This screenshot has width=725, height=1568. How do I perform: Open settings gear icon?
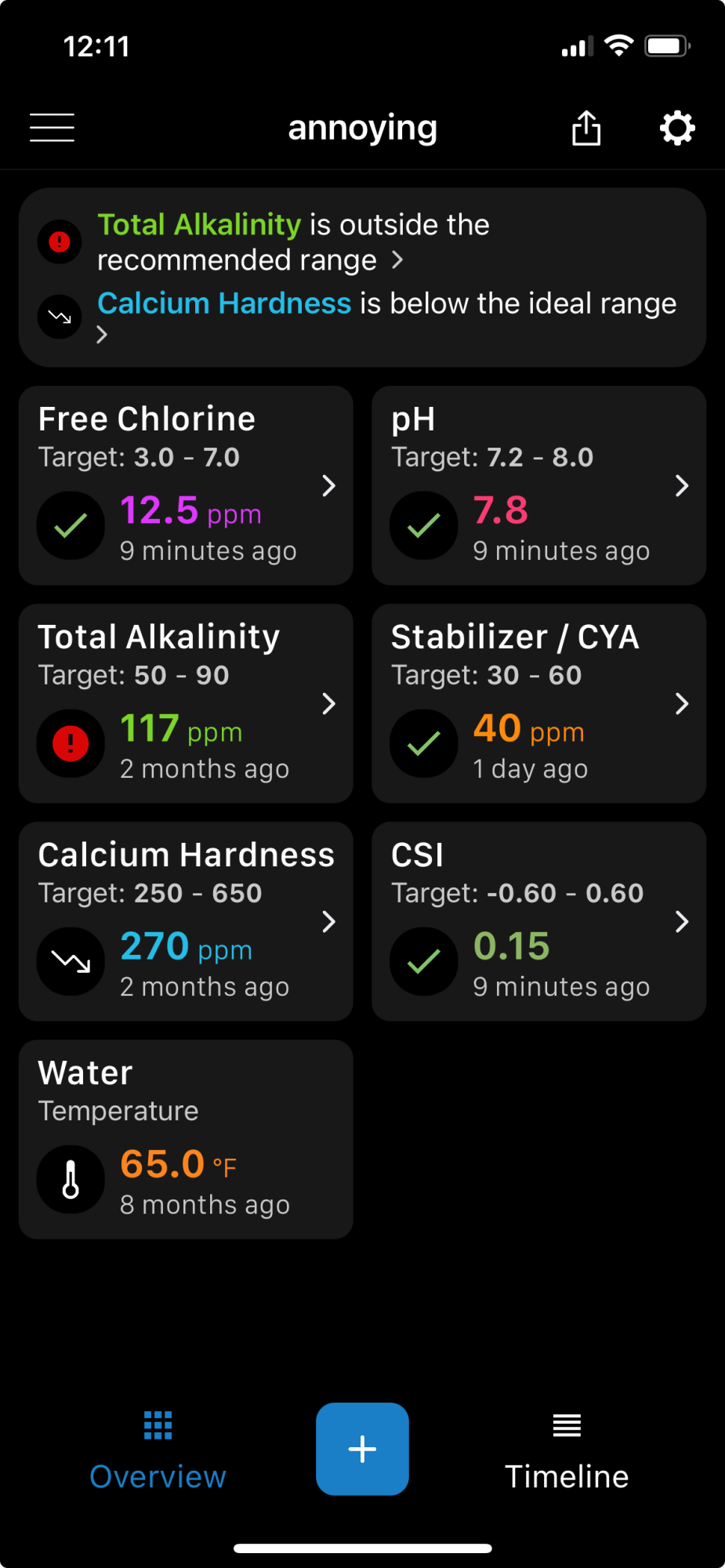pos(677,128)
